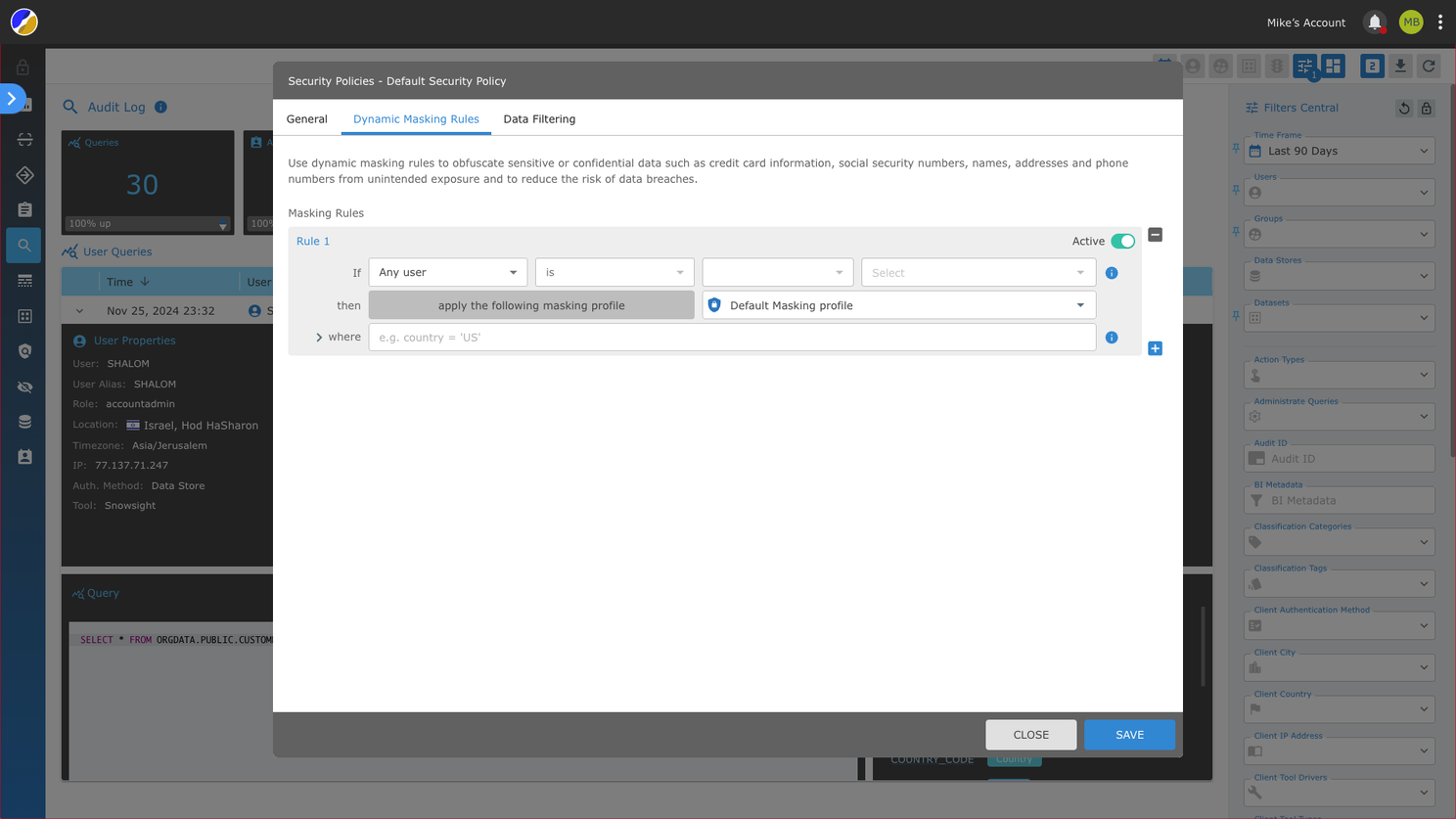Screen dimensions: 1456x819
Task: Add a new masking rule with plus icon
Action: click(1155, 348)
